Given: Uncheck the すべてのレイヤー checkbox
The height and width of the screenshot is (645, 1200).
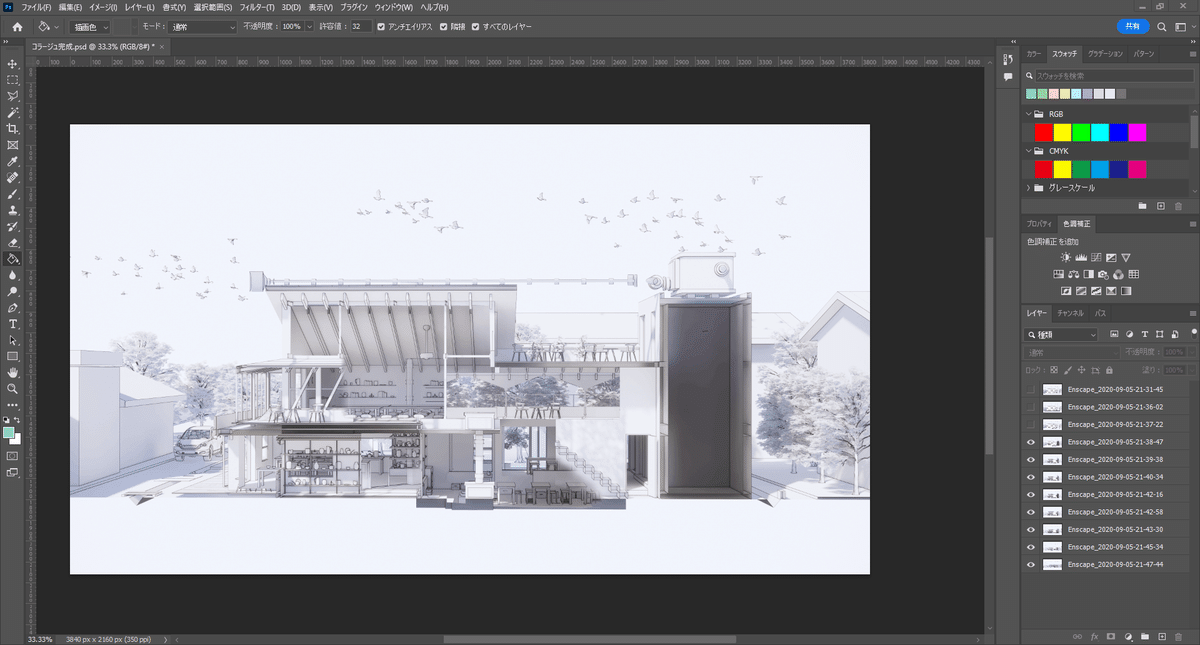Looking at the screenshot, I should pos(475,26).
